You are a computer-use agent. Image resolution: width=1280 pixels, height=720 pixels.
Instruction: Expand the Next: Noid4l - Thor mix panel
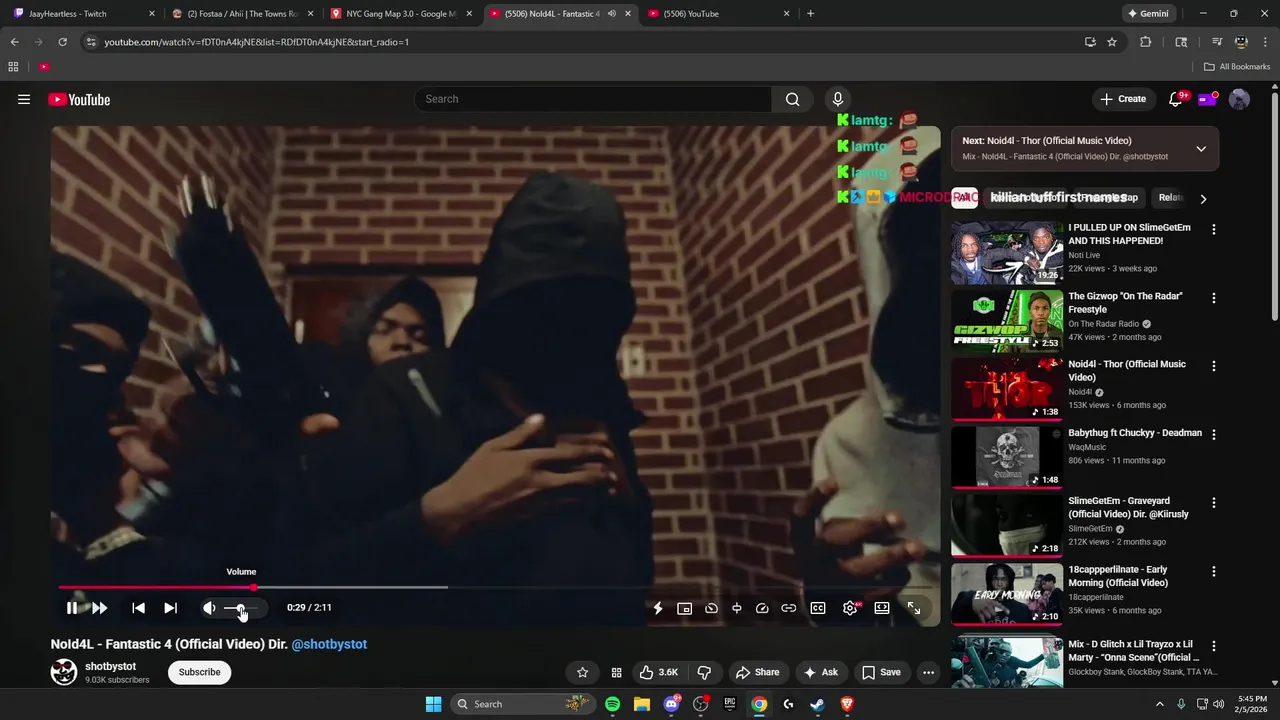click(1201, 149)
